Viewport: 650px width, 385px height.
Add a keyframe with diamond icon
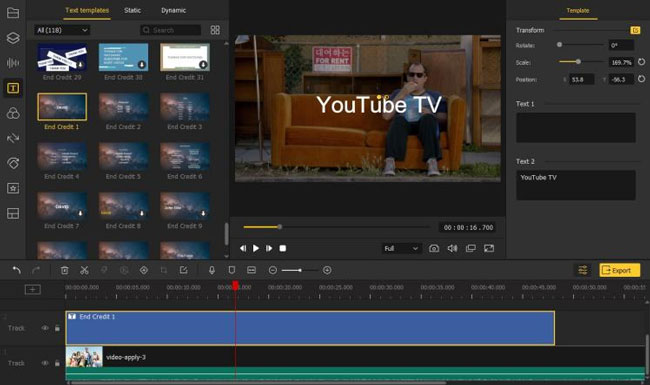point(144,270)
